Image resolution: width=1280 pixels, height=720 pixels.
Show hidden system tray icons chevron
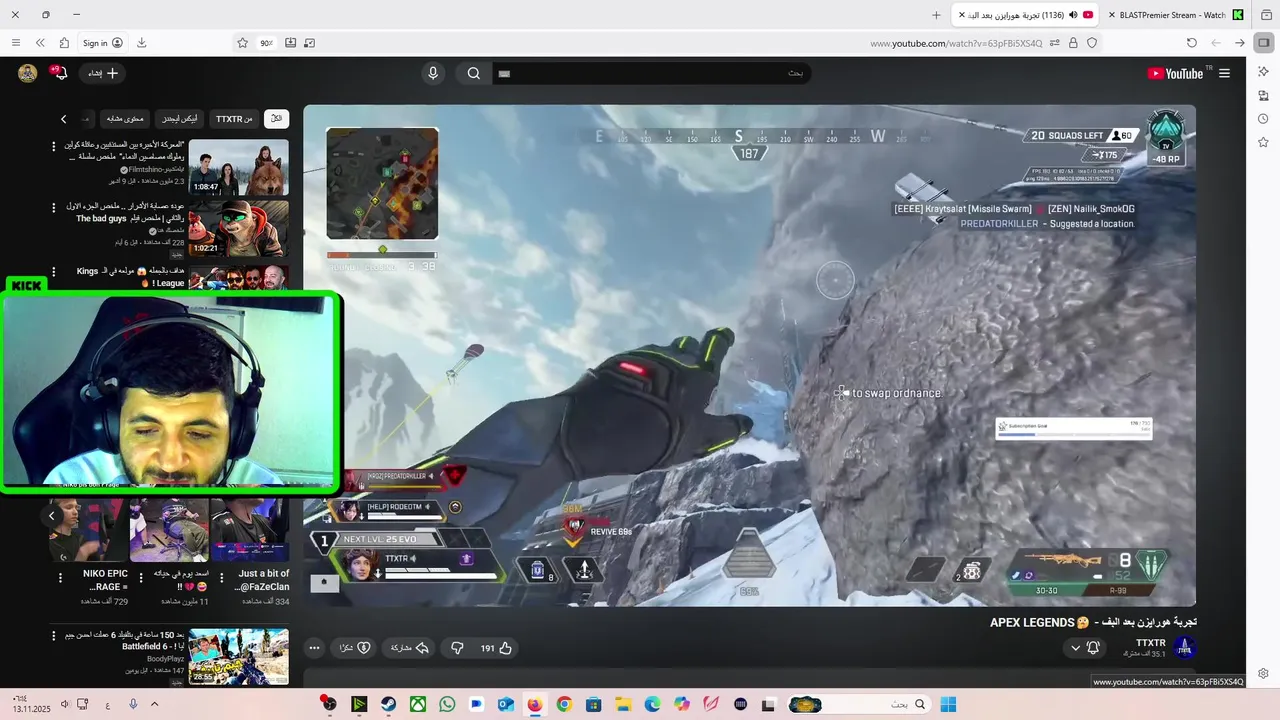(154, 704)
